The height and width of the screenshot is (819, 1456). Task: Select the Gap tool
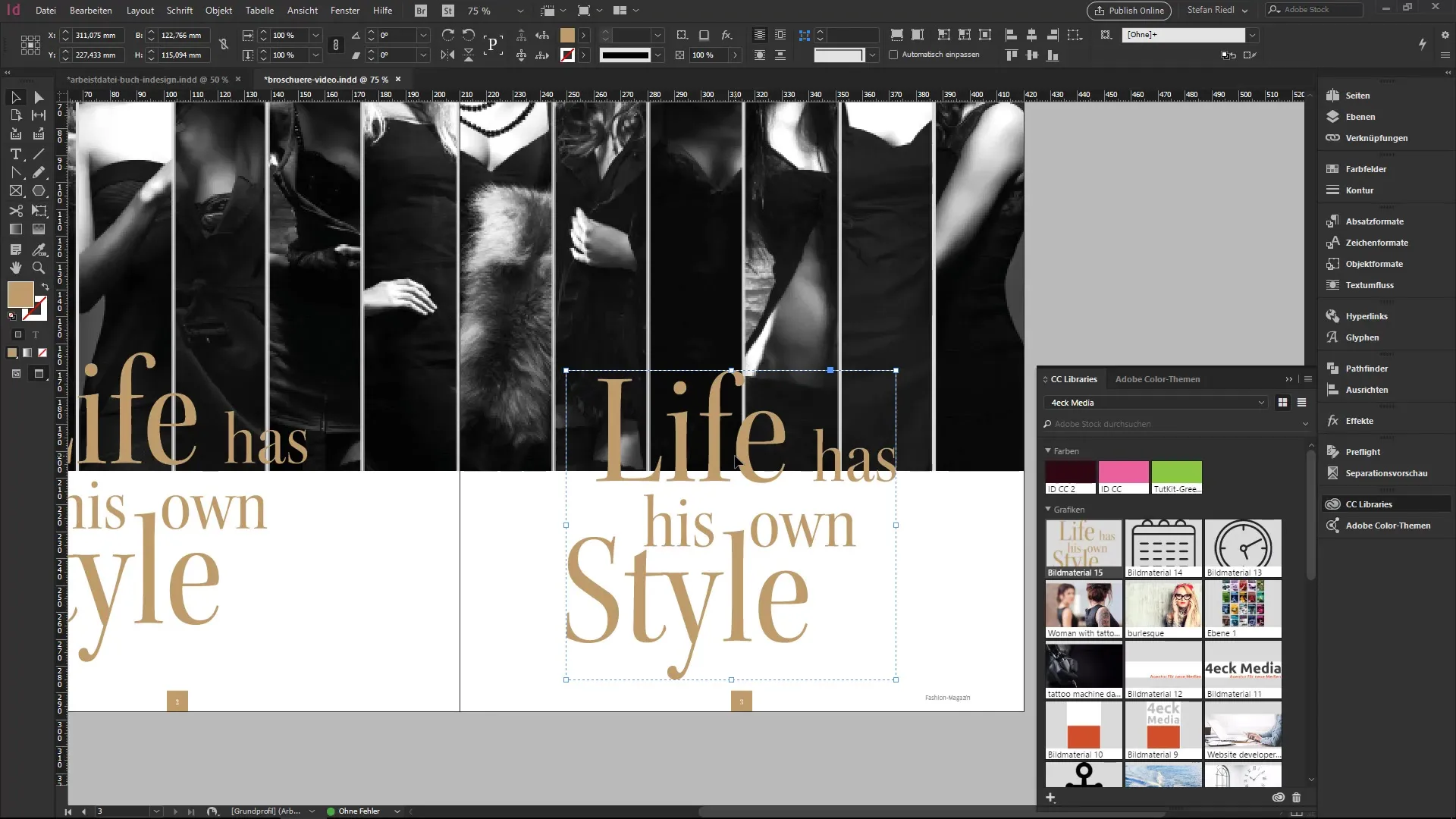(x=39, y=115)
